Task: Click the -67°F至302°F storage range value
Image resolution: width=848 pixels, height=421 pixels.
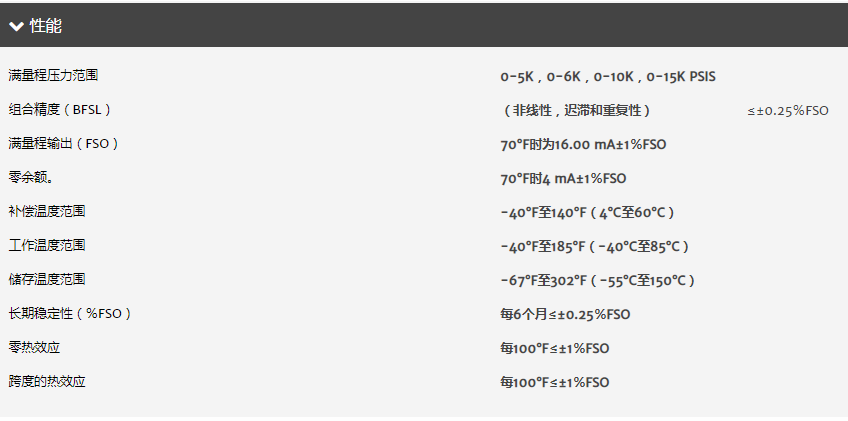Action: [x=598, y=281]
